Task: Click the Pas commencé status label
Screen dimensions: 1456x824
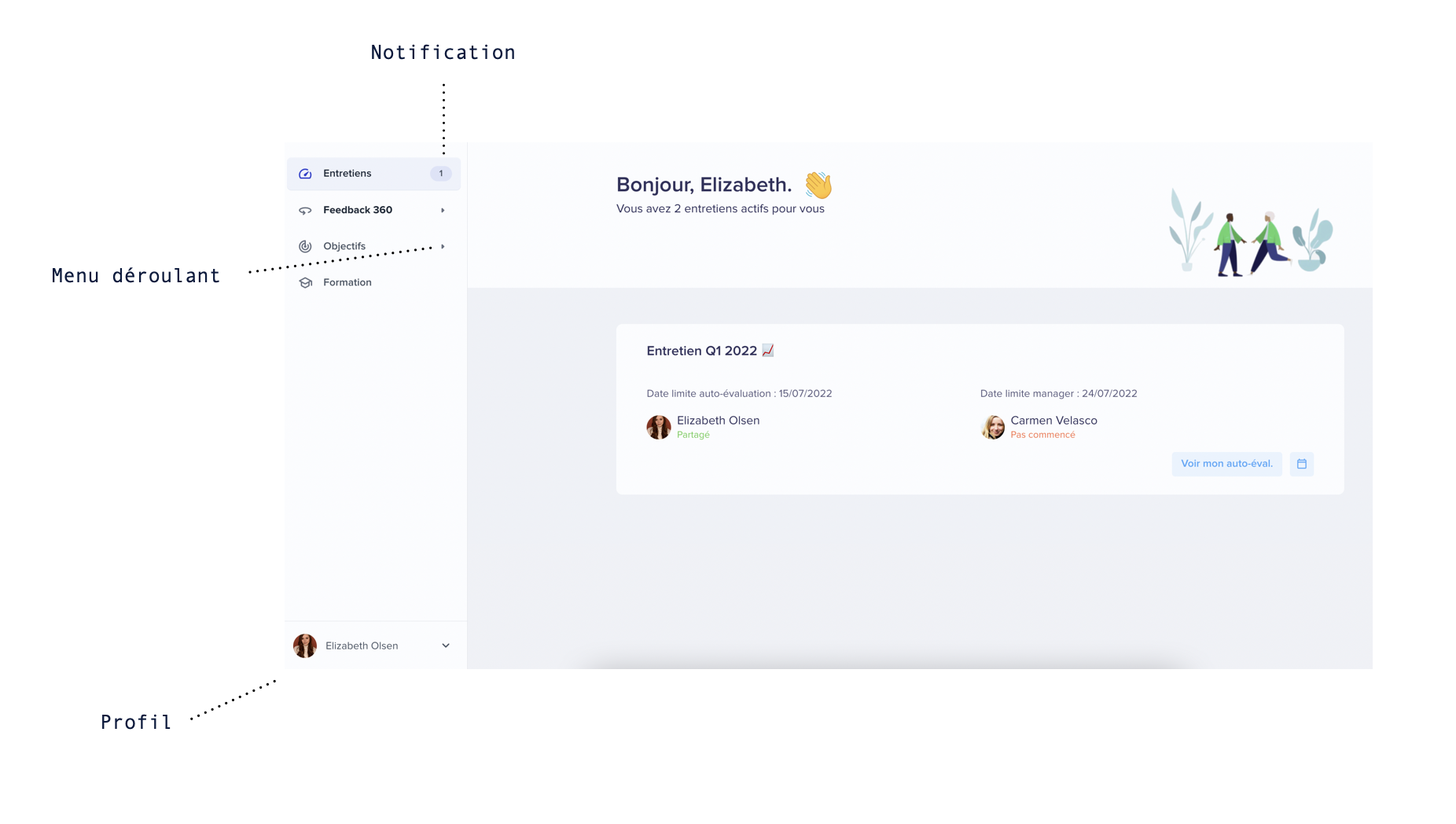Action: 1042,435
